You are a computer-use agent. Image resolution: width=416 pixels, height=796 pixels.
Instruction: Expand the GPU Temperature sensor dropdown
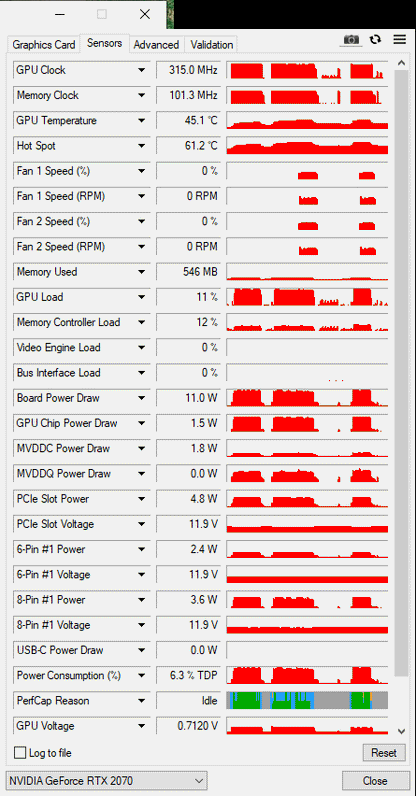click(141, 121)
